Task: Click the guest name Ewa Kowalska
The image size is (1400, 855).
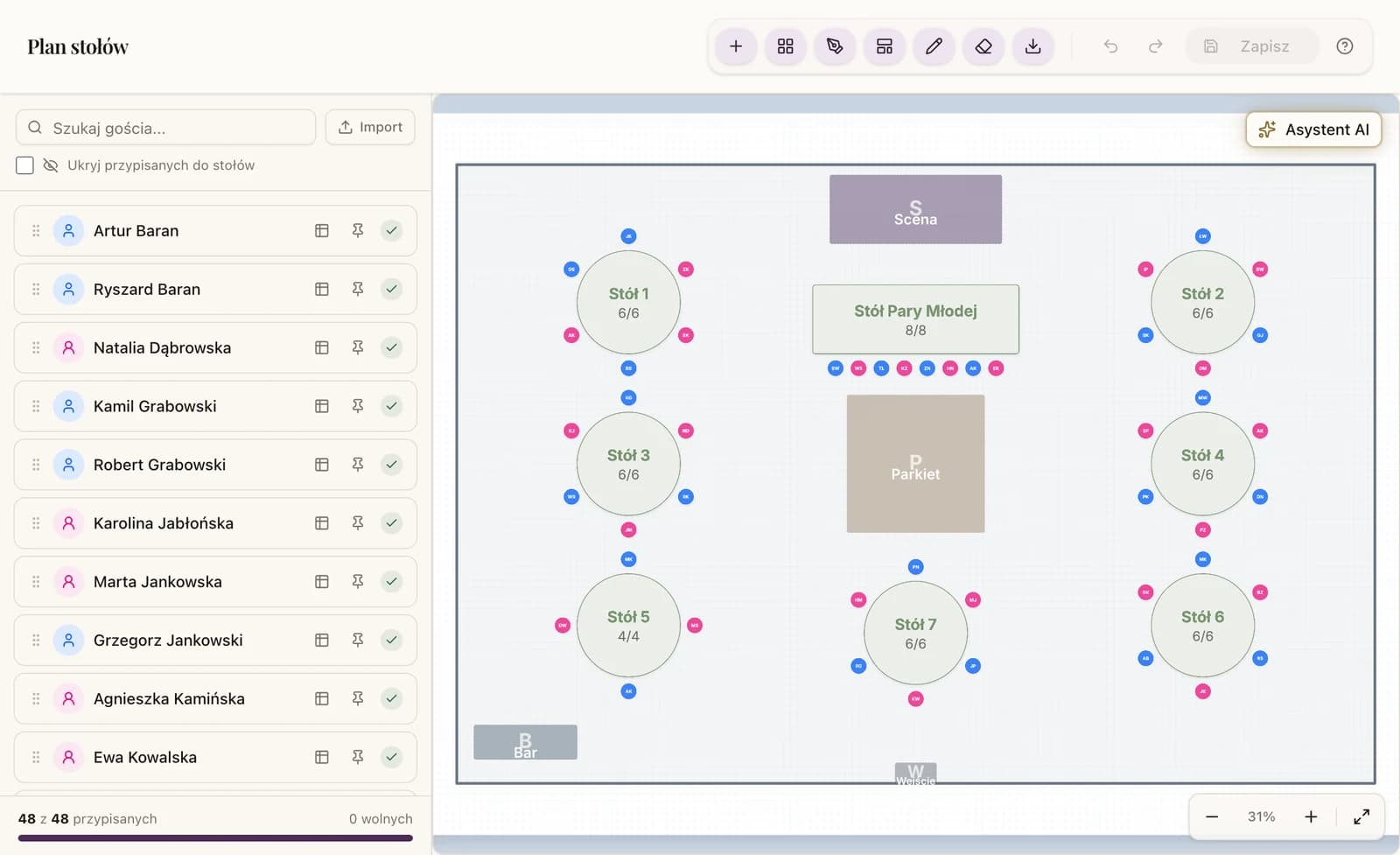Action: point(145,757)
